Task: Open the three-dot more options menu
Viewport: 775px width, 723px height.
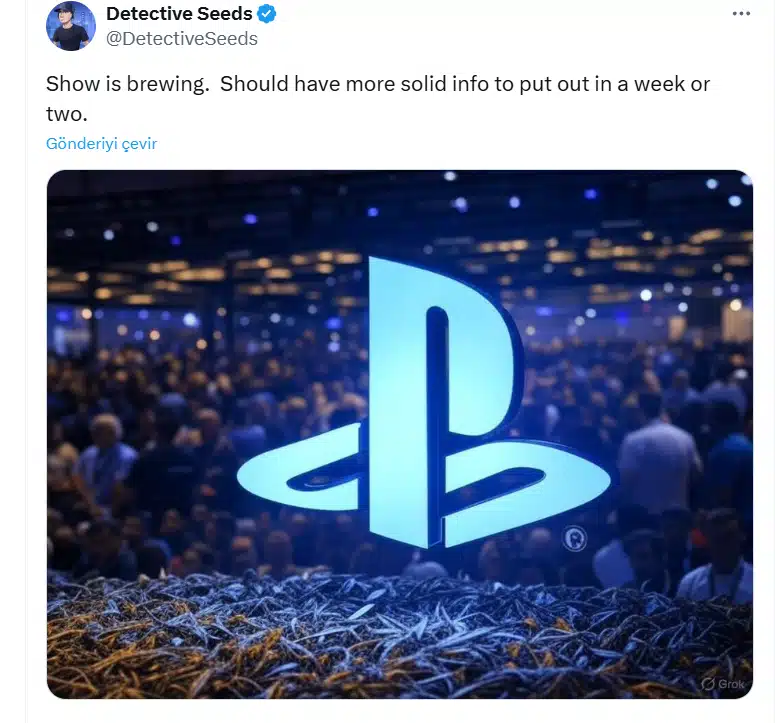Action: [x=741, y=14]
